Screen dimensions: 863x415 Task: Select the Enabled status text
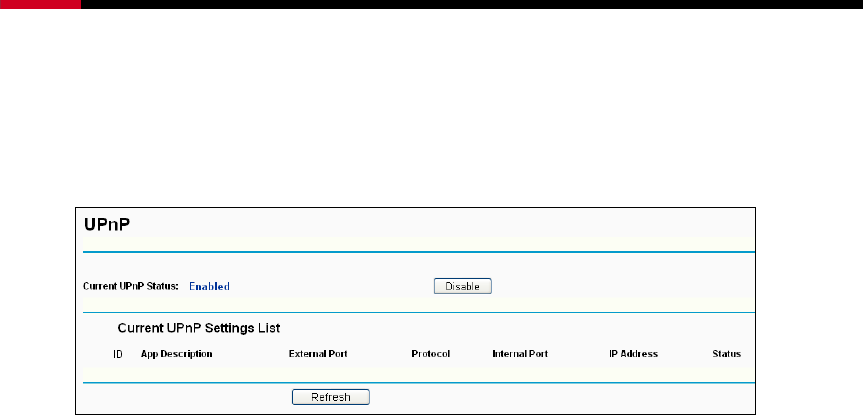pos(209,286)
